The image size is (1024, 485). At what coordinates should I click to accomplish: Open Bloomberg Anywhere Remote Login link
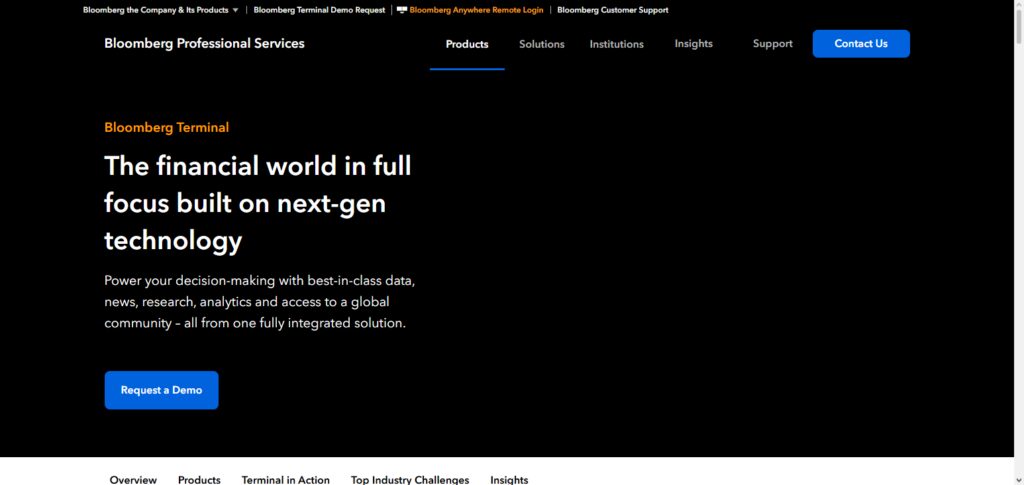(476, 10)
